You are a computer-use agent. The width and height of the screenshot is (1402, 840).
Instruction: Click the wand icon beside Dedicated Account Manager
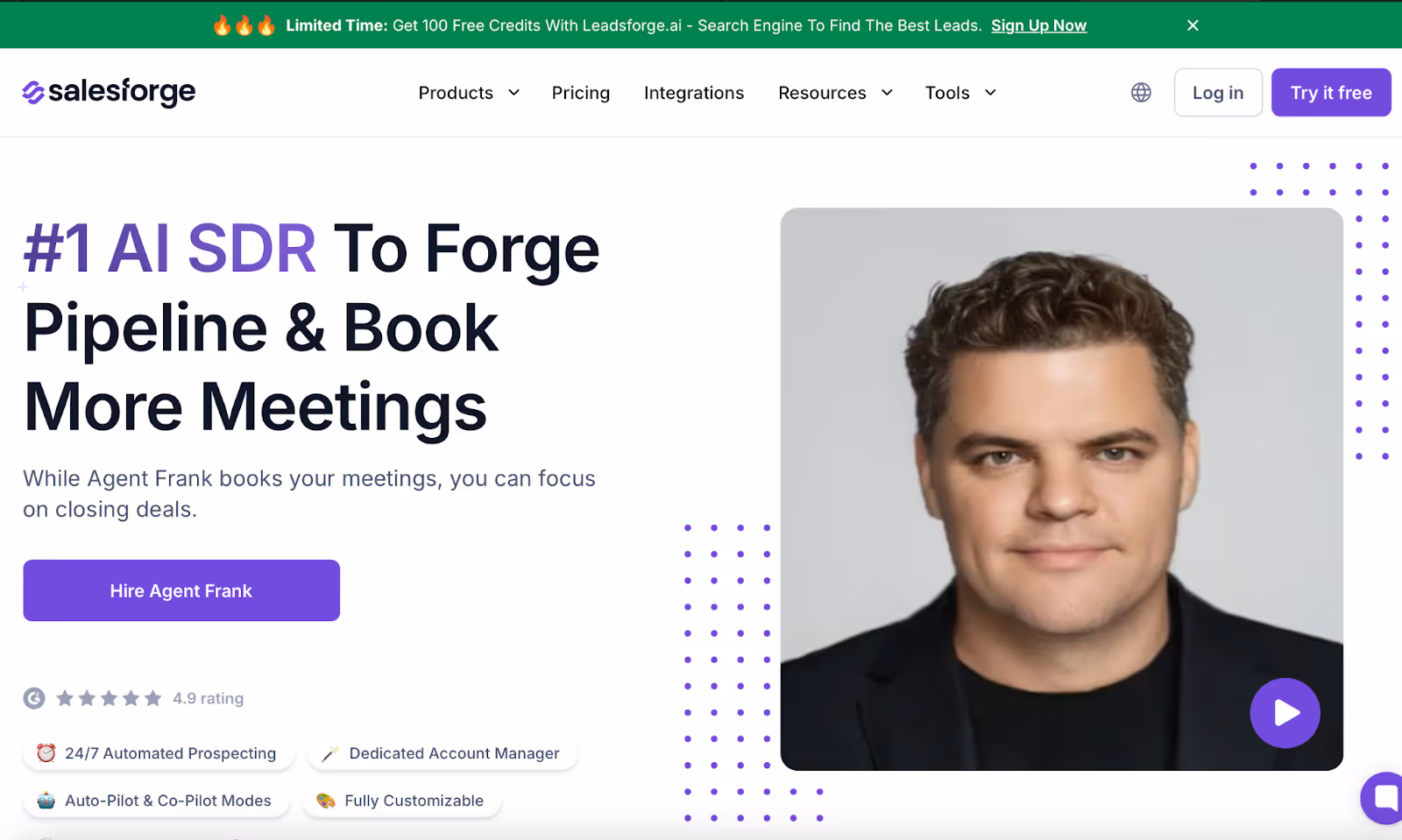tap(329, 753)
